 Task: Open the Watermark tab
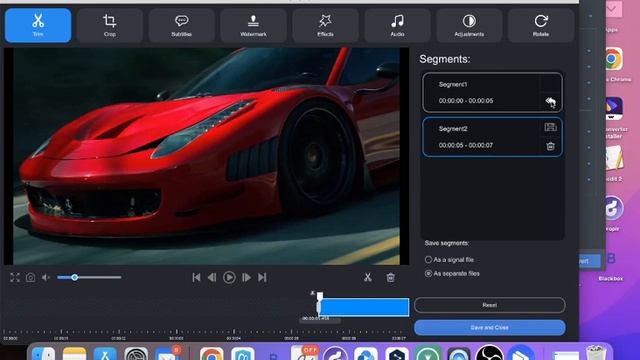tap(253, 25)
